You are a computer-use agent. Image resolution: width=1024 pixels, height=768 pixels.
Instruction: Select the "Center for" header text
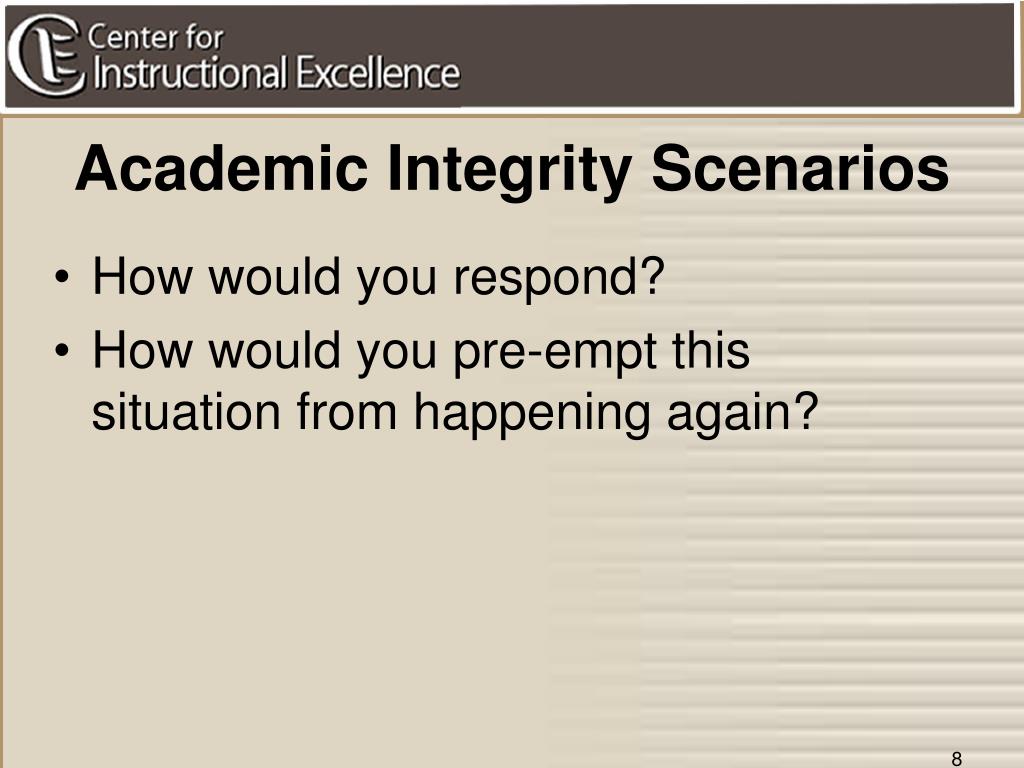pyautogui.click(x=155, y=37)
